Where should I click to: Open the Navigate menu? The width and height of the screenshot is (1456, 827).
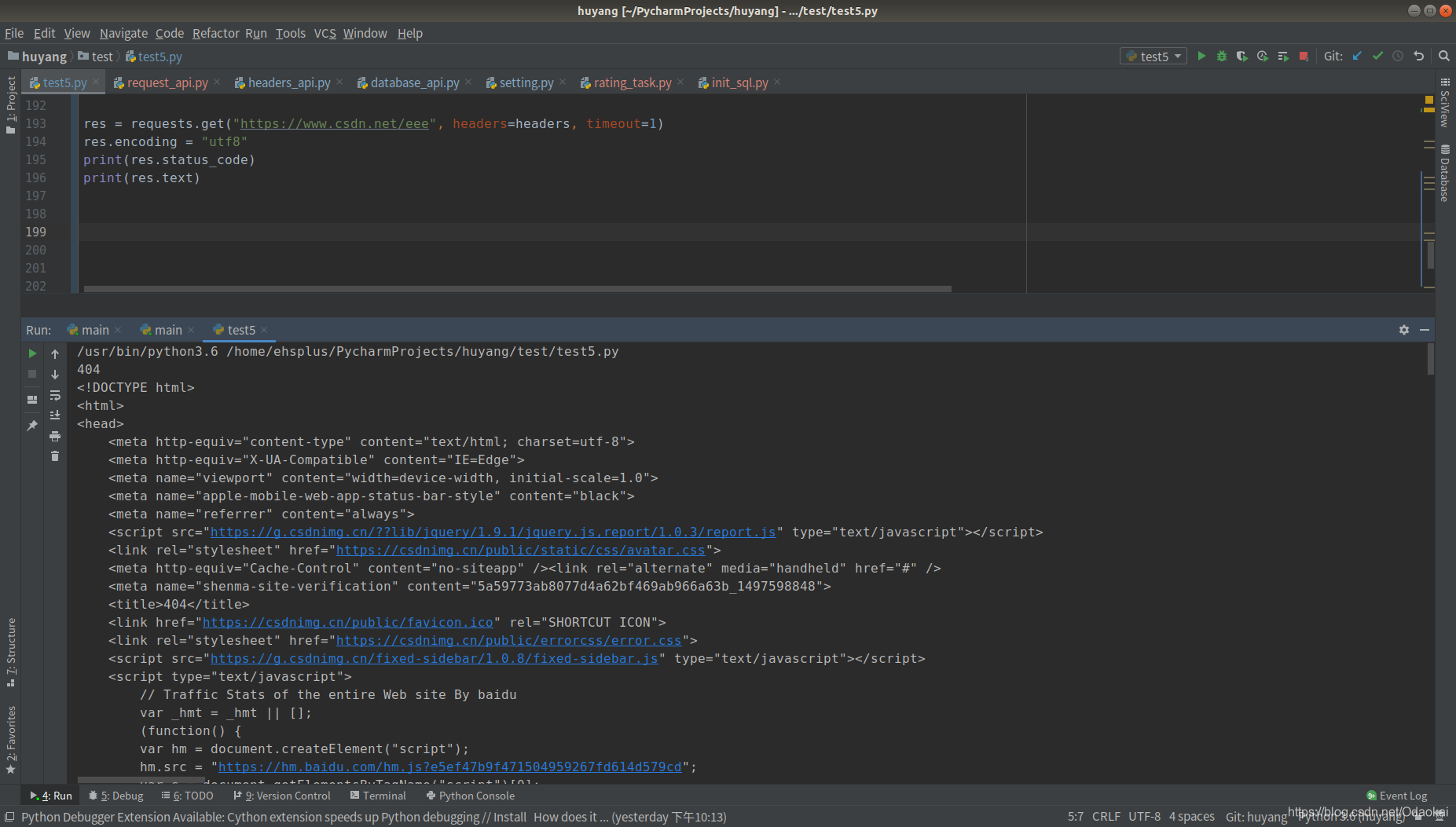[x=123, y=33]
